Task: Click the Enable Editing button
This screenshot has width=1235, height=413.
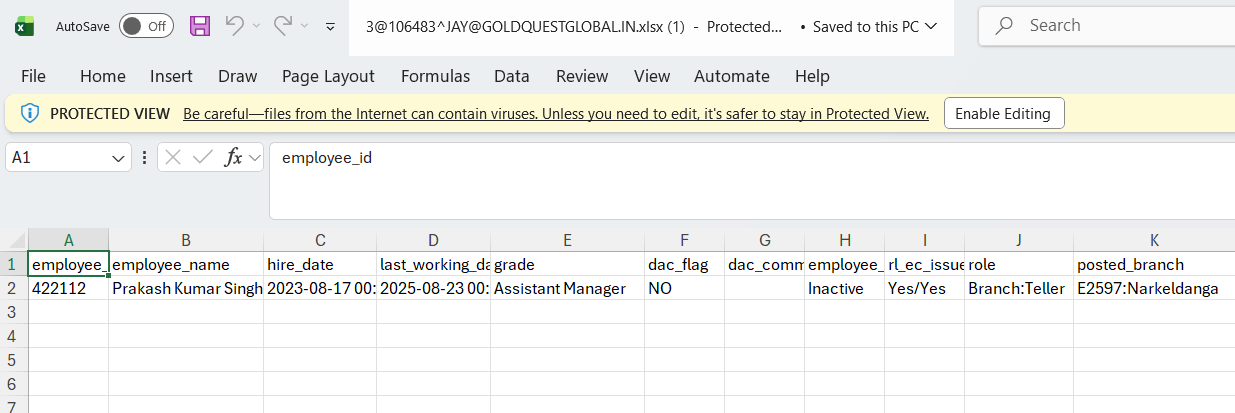Action: tap(1003, 113)
